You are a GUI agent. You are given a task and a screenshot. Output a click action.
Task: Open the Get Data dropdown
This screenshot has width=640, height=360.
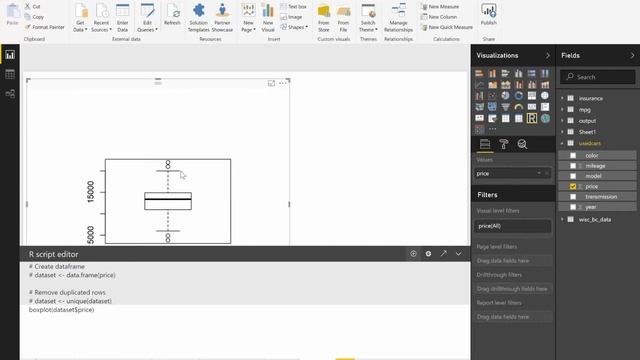(80, 18)
